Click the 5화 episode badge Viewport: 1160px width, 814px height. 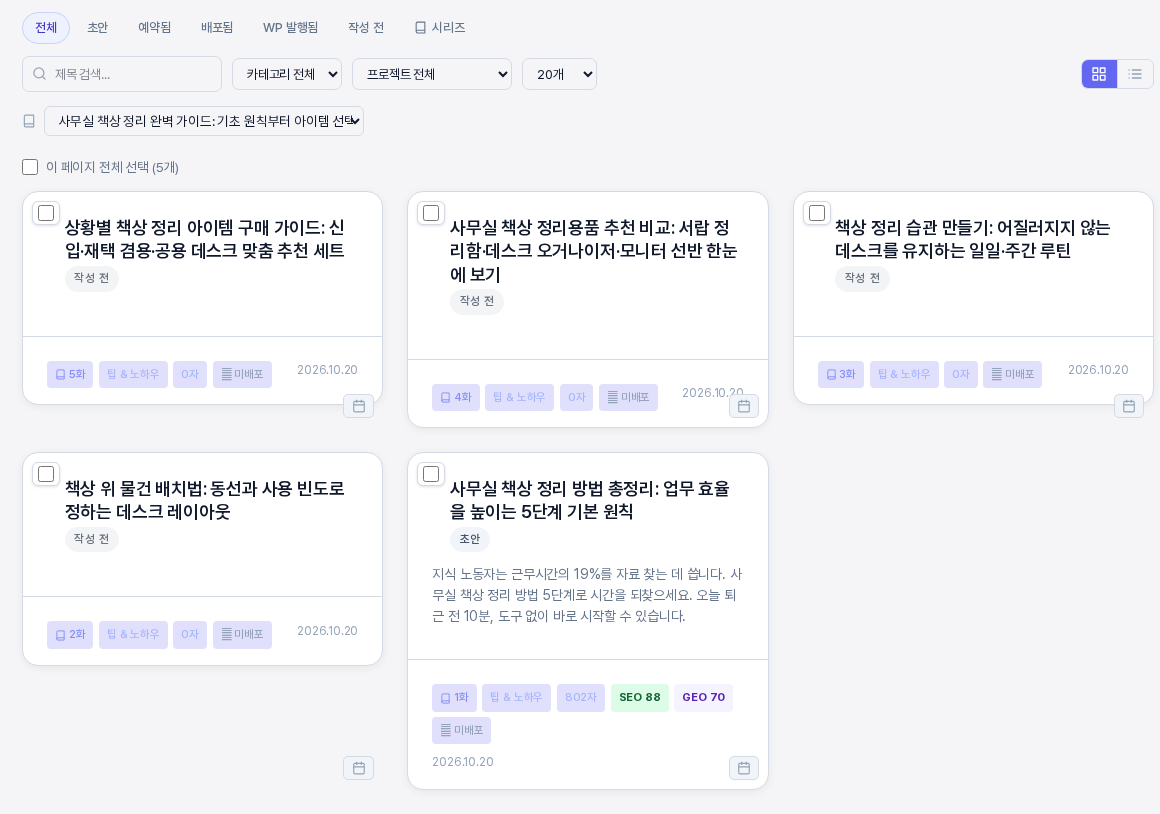70,374
